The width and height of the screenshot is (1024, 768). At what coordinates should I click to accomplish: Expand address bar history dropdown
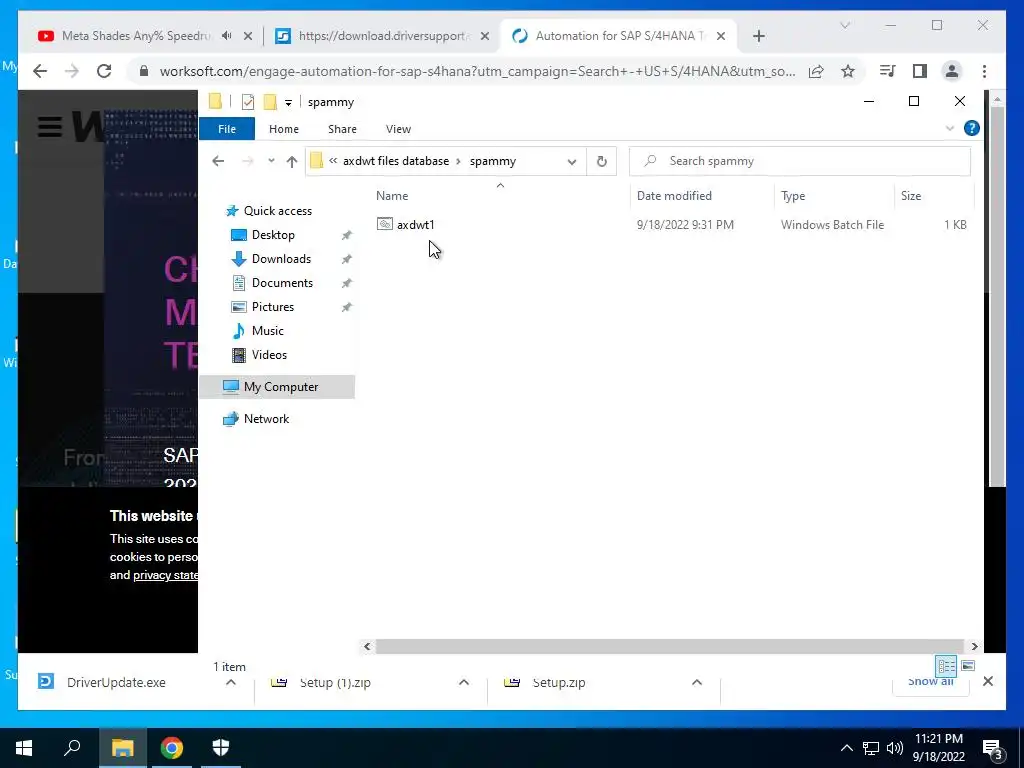pyautogui.click(x=571, y=161)
